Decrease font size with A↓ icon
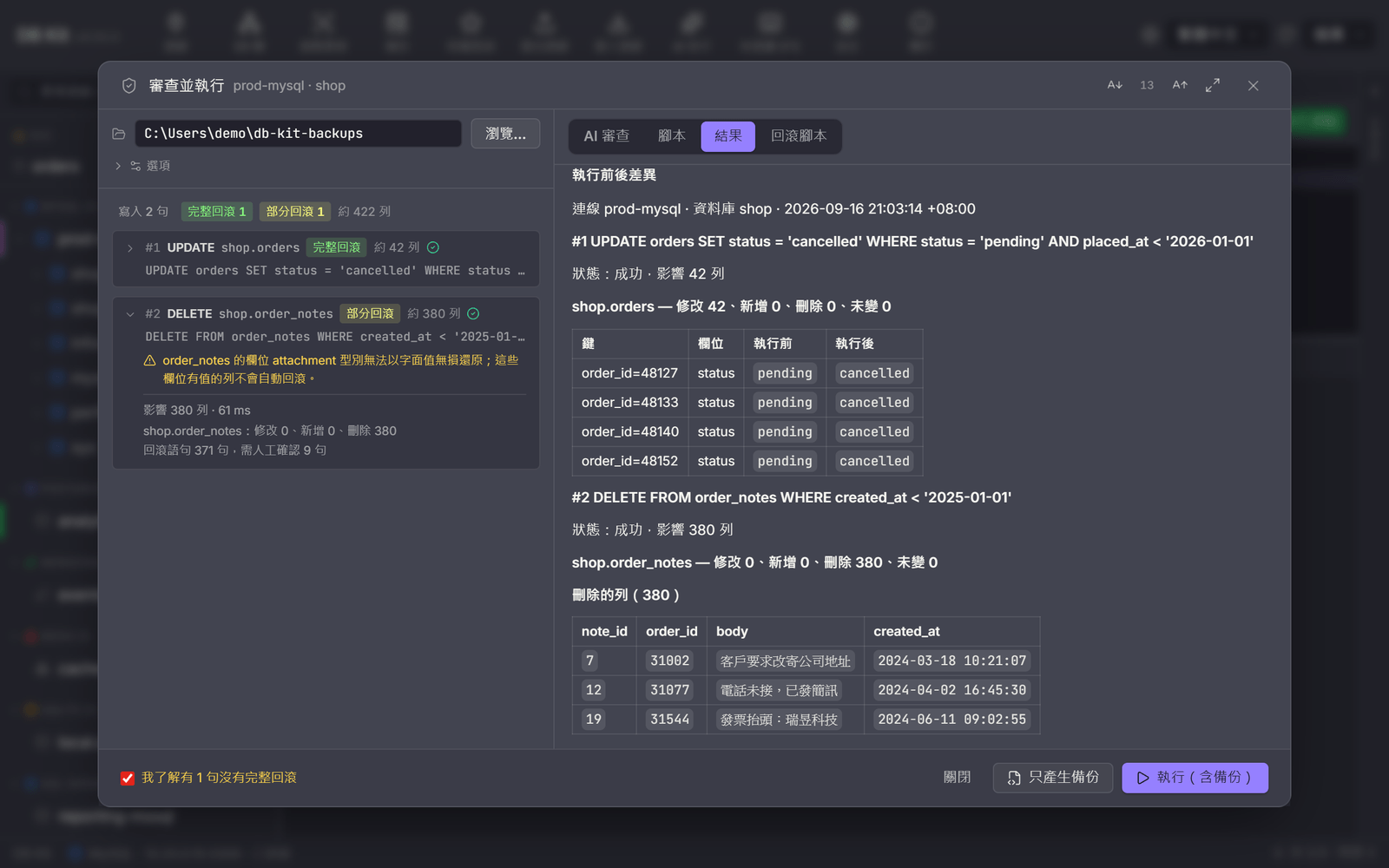This screenshot has height=868, width=1389. pos(1115,85)
